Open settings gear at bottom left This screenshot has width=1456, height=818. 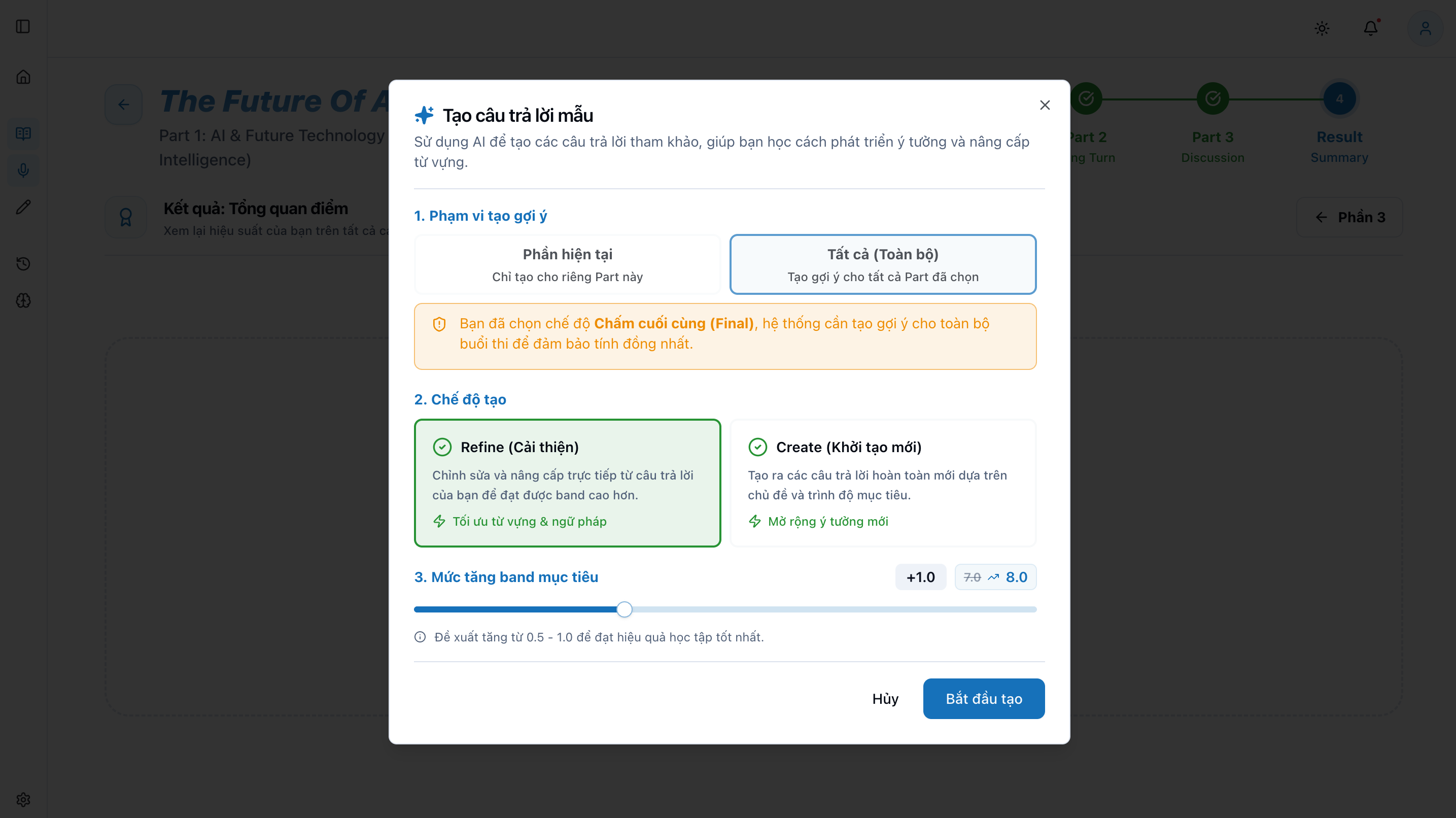point(23,799)
